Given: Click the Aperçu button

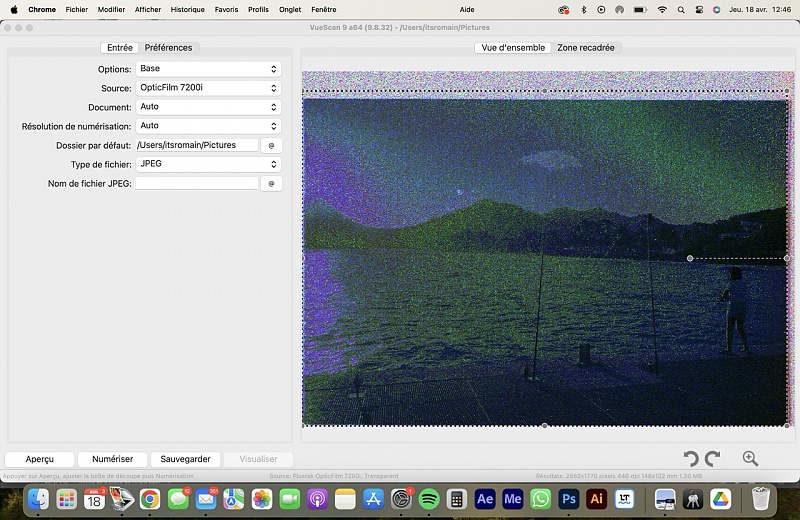Looking at the screenshot, I should point(40,459).
